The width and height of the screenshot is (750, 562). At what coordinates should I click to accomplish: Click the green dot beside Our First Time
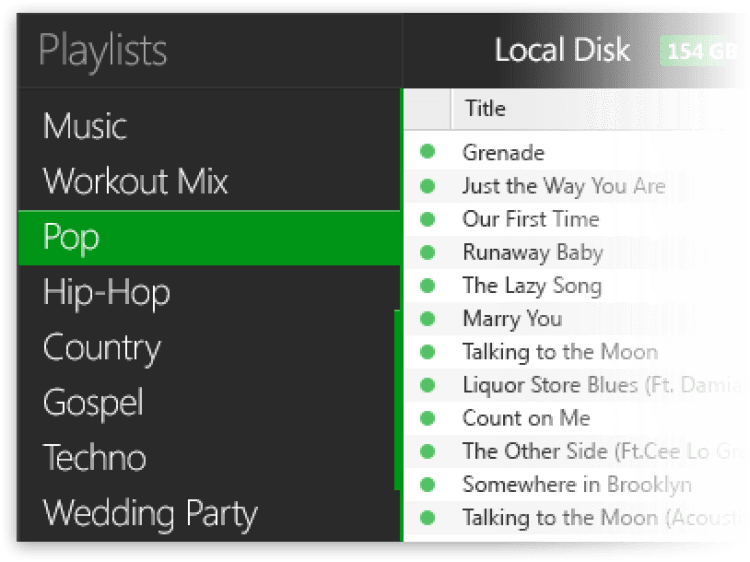[x=428, y=219]
